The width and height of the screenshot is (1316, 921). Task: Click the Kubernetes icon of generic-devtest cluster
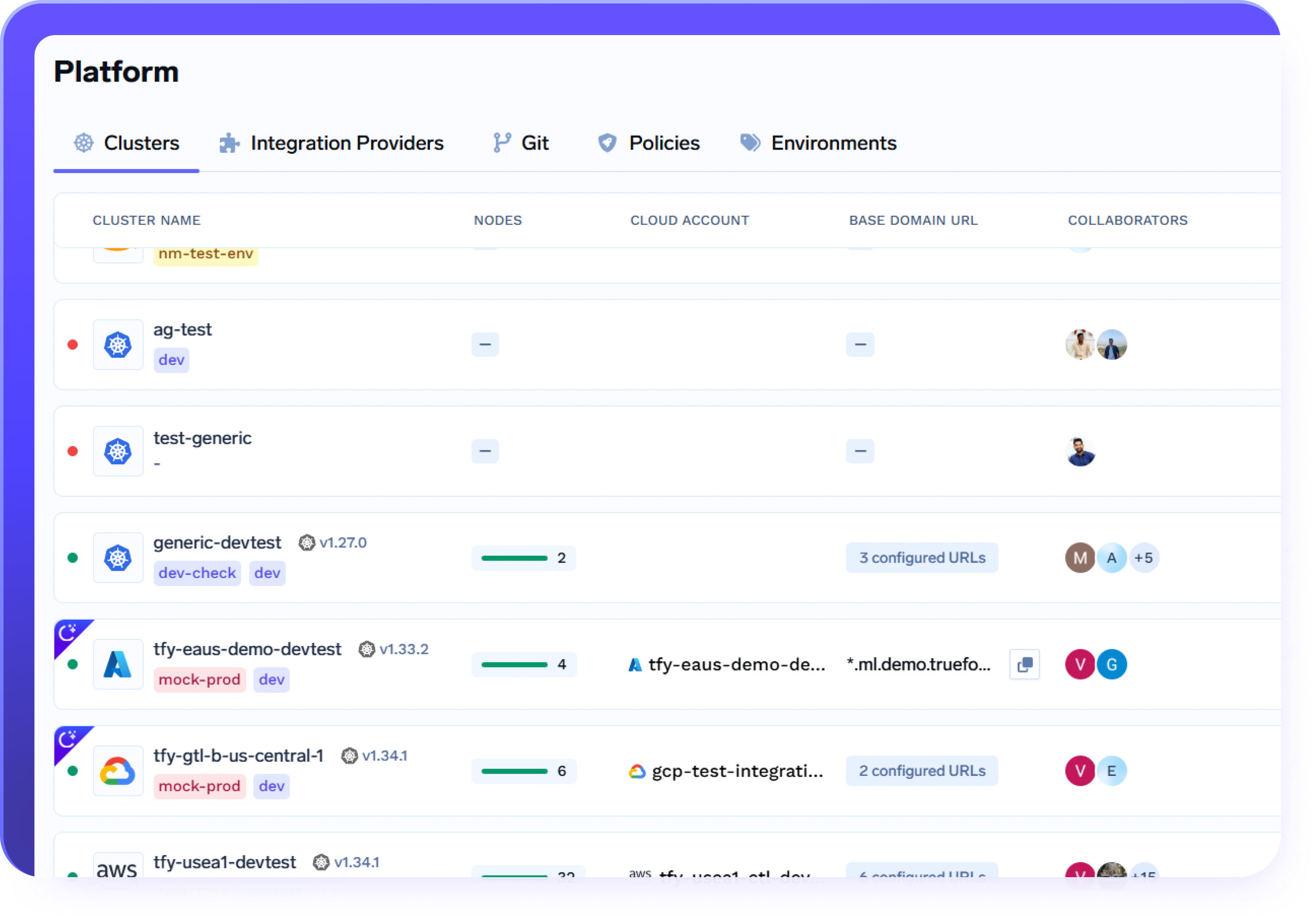click(x=118, y=557)
